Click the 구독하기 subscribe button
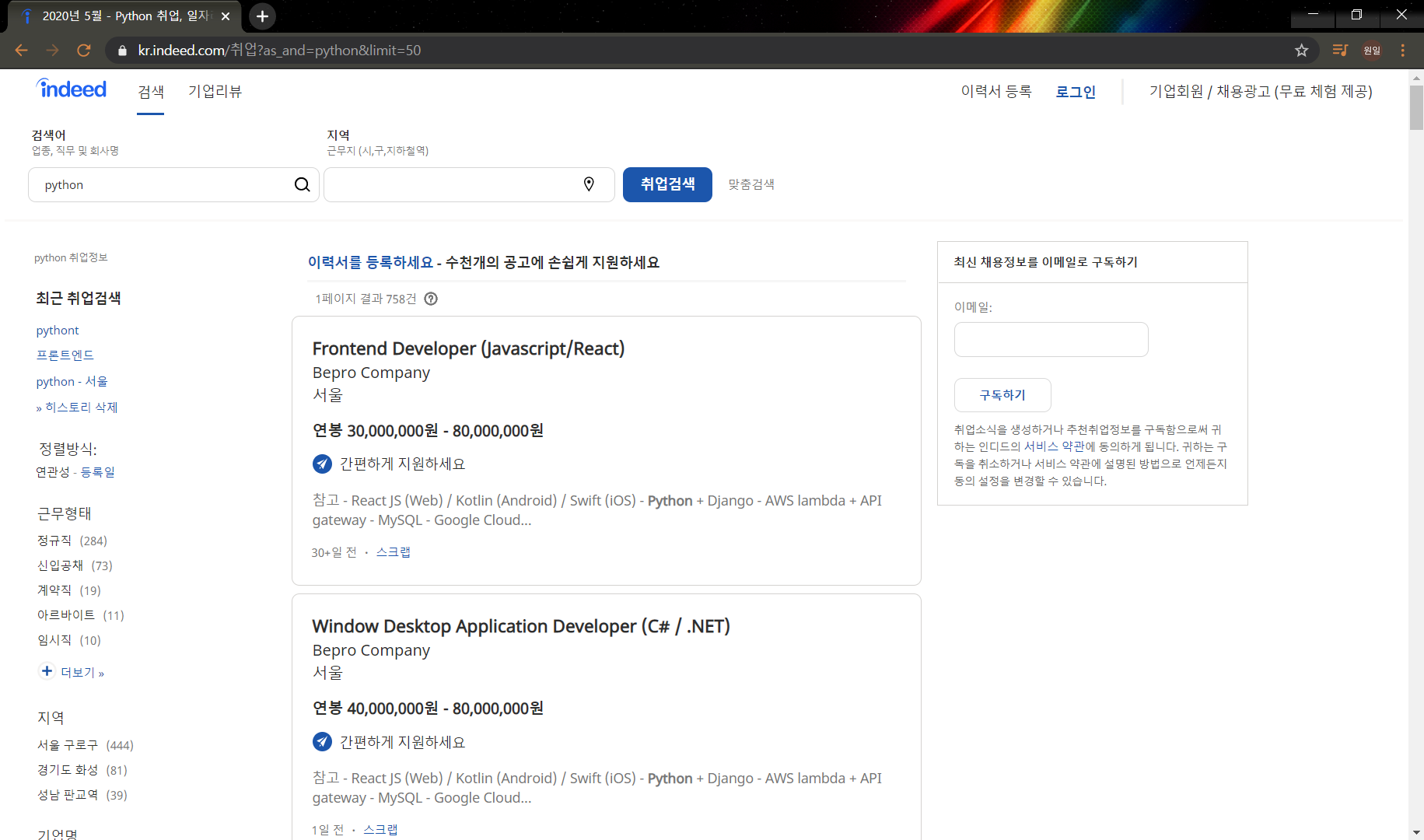The width and height of the screenshot is (1424, 840). [x=1002, y=395]
